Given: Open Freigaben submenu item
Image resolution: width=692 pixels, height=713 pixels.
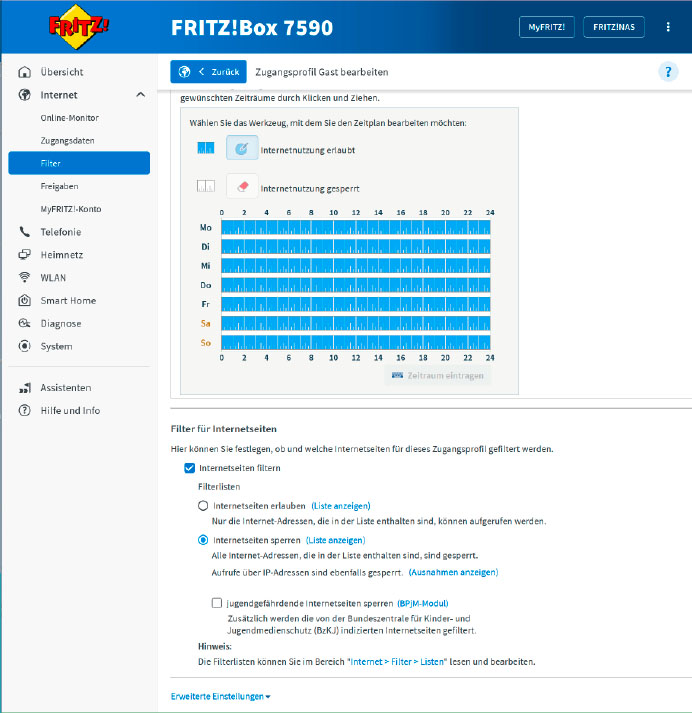Looking at the screenshot, I should 59,186.
